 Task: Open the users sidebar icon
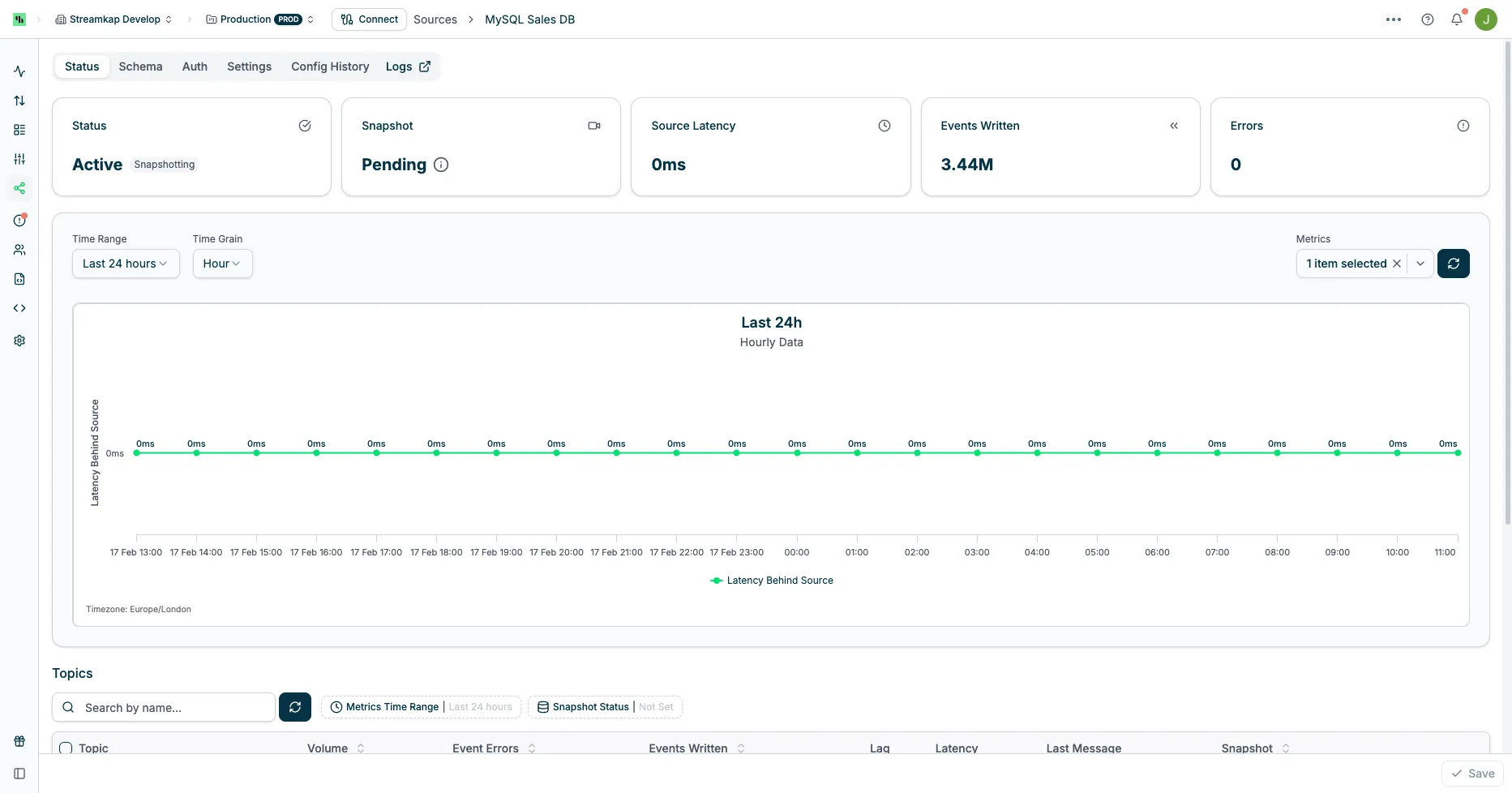19,250
